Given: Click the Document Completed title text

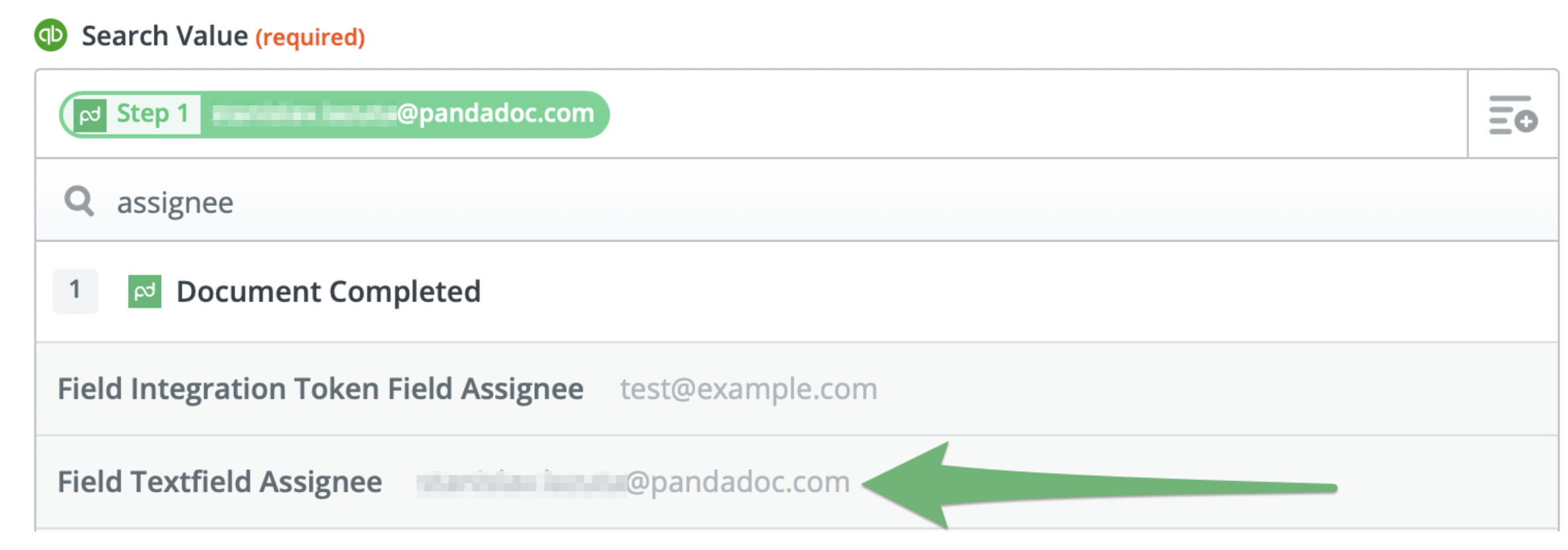Looking at the screenshot, I should (328, 292).
